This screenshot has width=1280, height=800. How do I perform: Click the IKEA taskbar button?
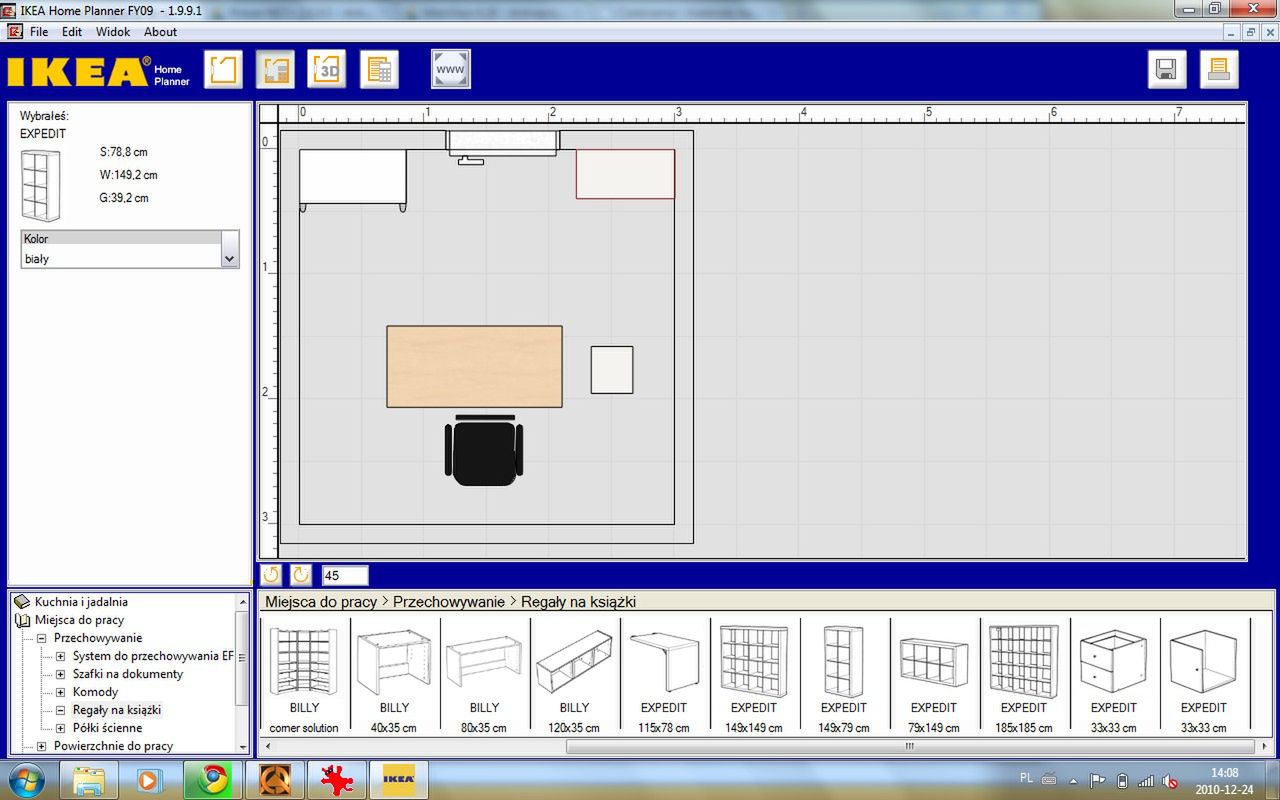399,780
